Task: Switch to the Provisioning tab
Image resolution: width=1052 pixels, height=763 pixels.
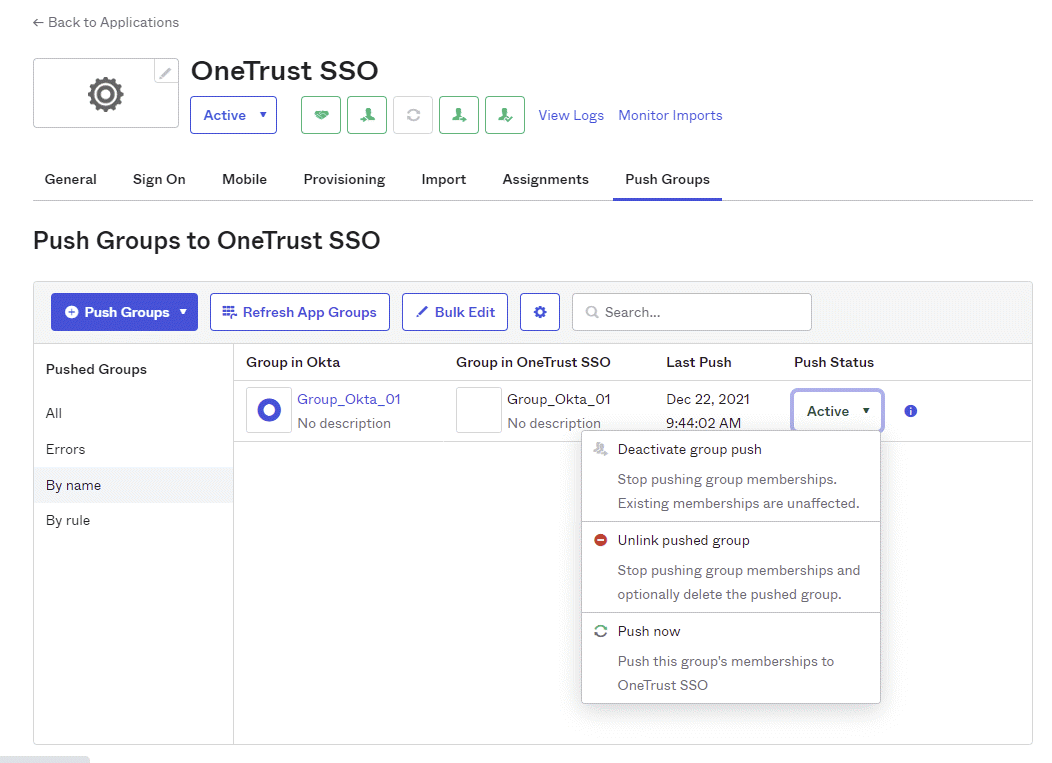Action: (344, 179)
